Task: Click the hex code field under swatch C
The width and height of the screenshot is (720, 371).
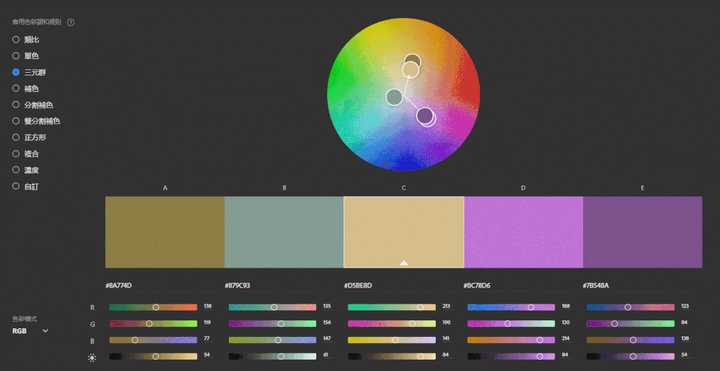Action: pyautogui.click(x=358, y=286)
